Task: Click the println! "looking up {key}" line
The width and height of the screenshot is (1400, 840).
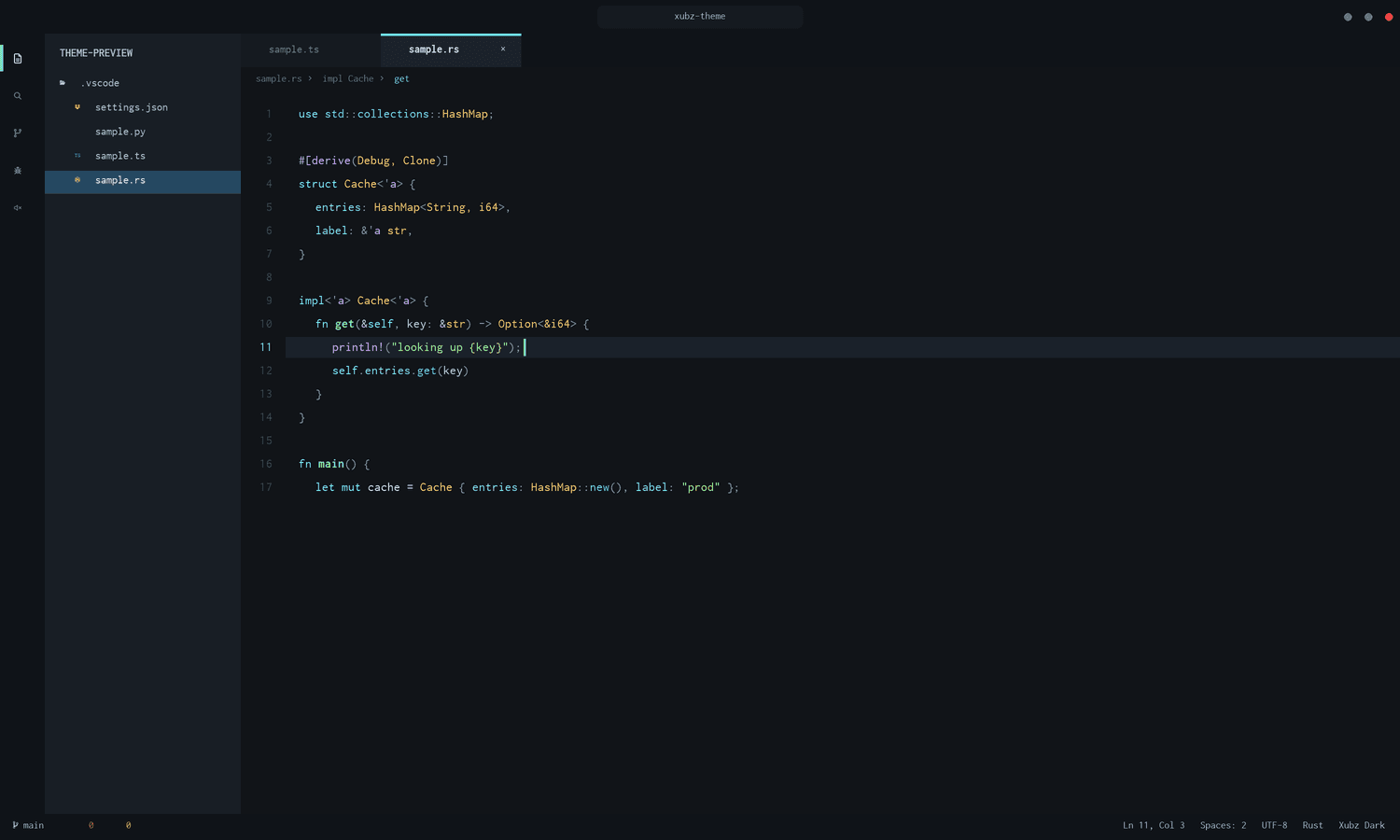Action: coord(427,347)
